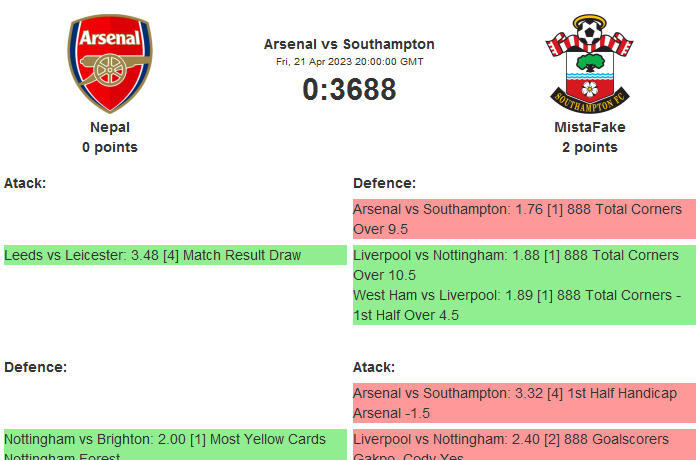Click the match date Fri, 21 Apr 2023

click(x=349, y=61)
